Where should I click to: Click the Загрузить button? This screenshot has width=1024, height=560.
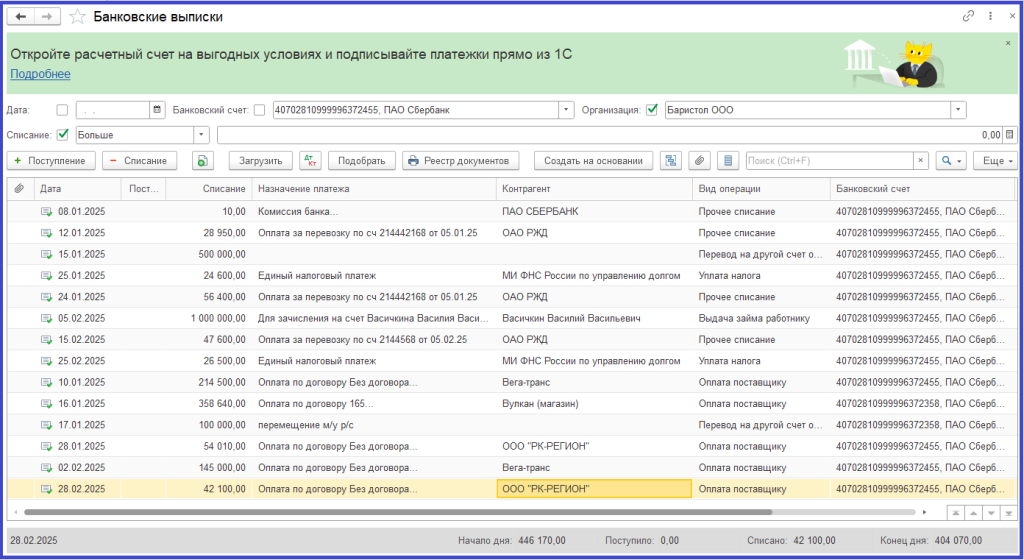[261, 160]
